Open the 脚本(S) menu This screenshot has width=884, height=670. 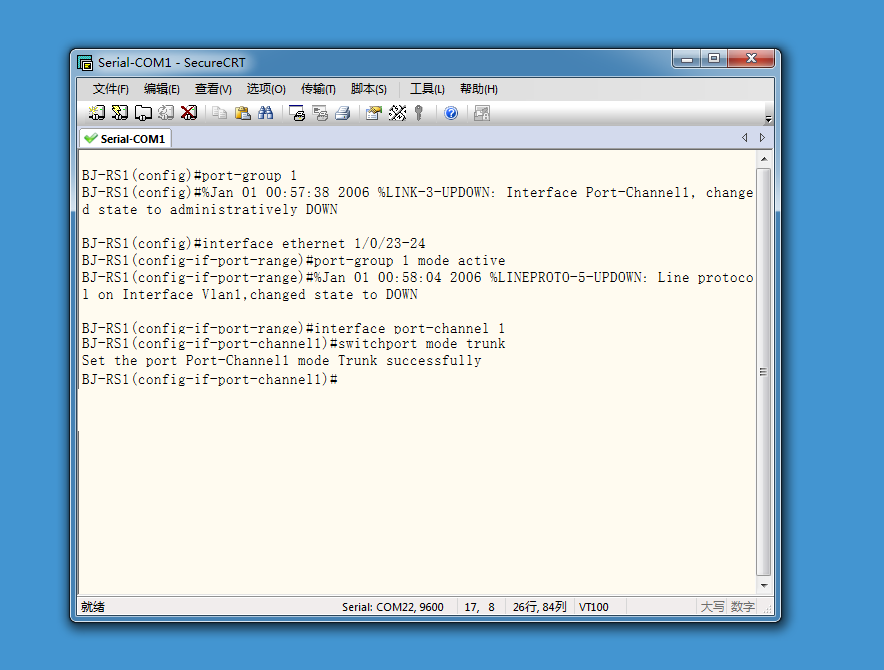point(369,89)
